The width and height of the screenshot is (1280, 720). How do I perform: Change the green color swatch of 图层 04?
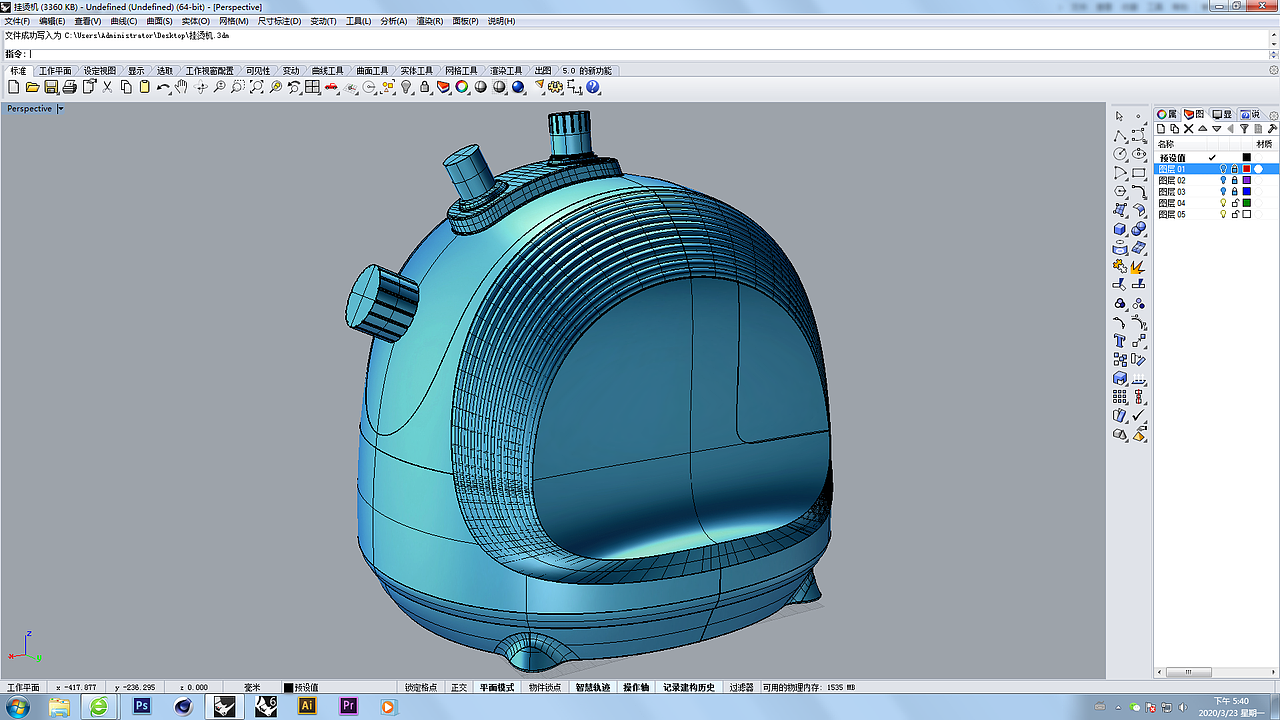click(x=1247, y=203)
